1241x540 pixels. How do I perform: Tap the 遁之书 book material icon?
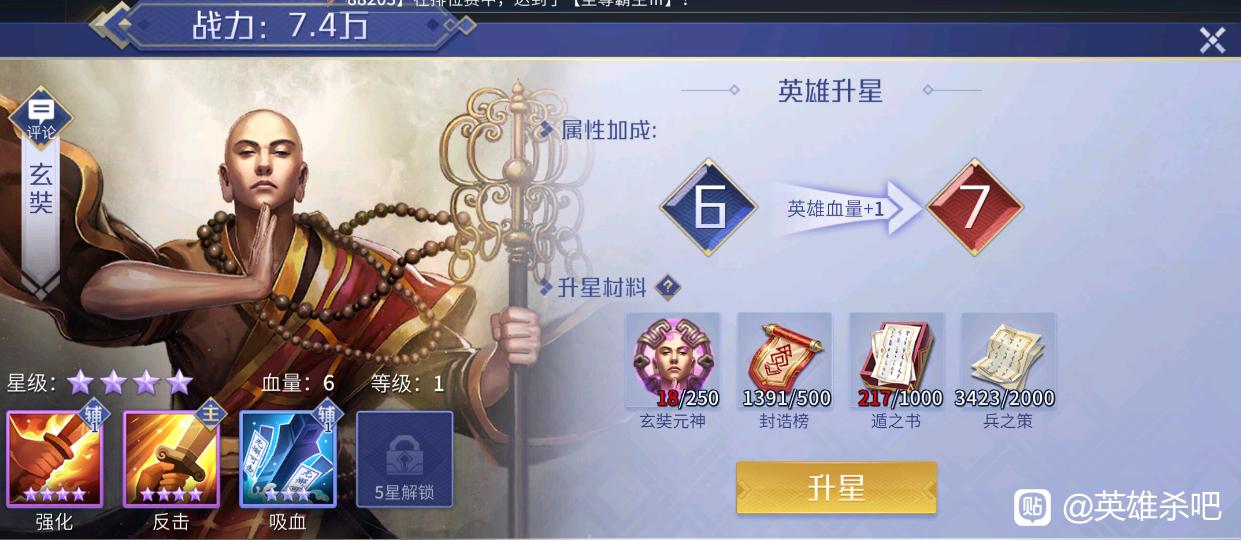click(x=897, y=360)
